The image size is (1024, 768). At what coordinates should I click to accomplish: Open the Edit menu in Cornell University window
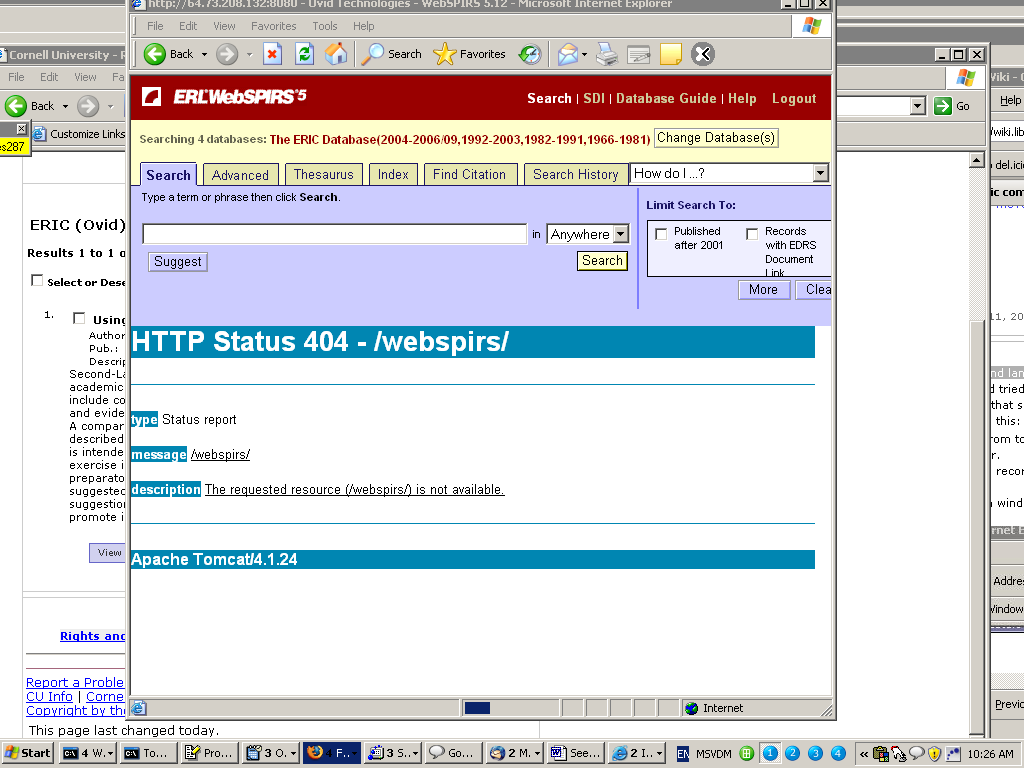coord(49,77)
